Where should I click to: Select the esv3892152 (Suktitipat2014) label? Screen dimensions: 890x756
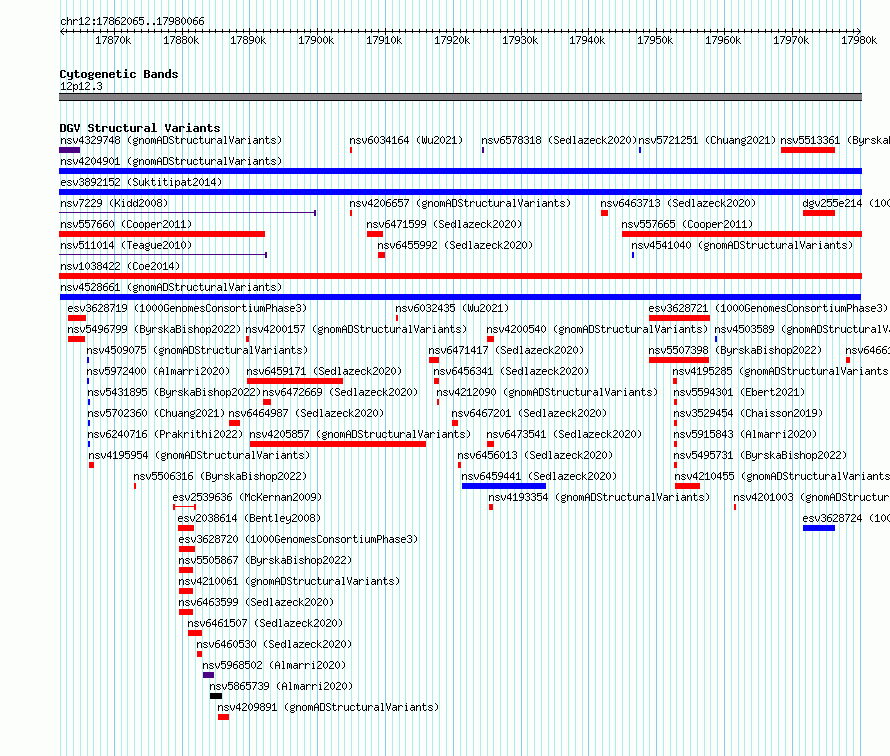tap(141, 182)
